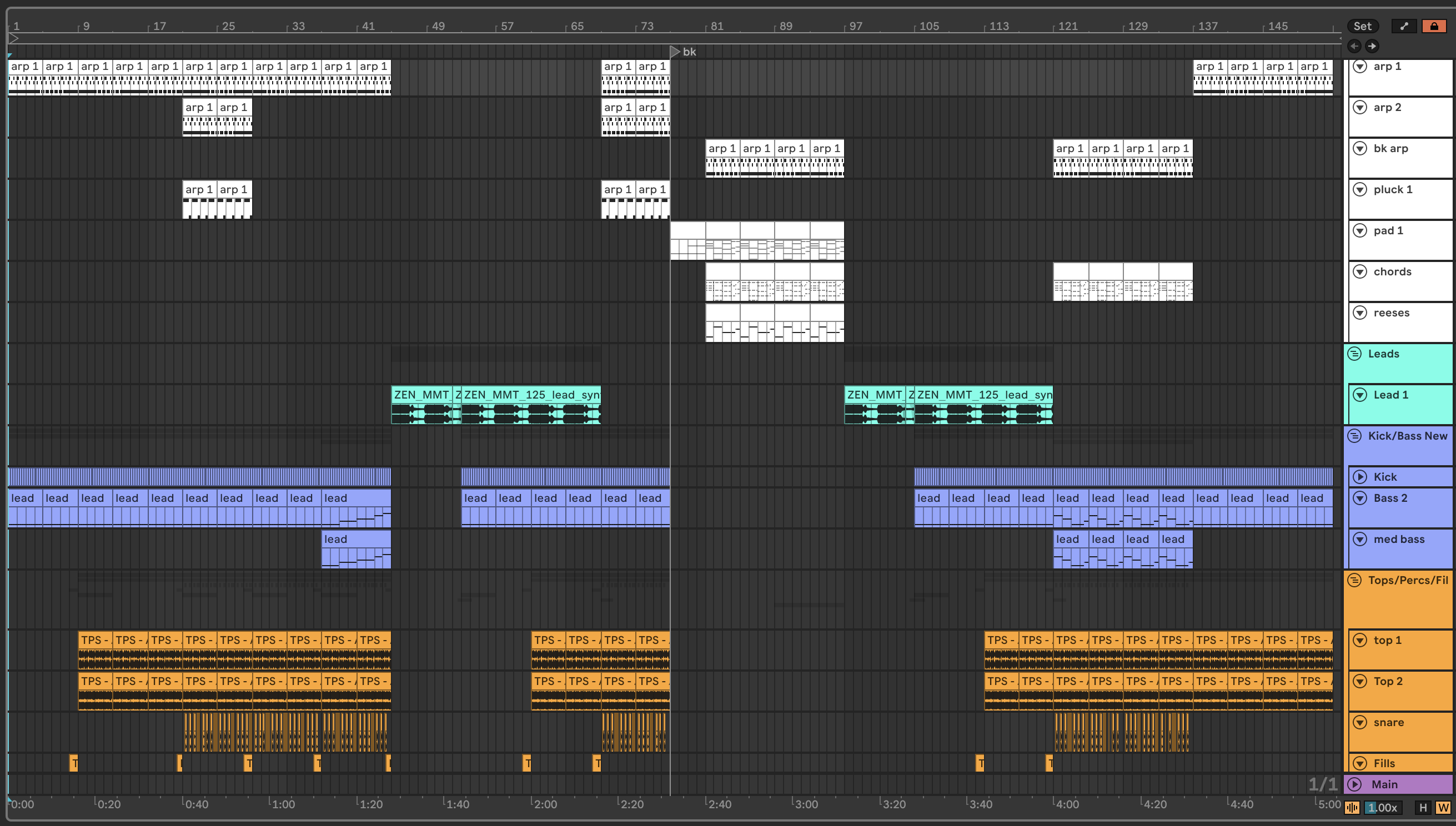Toggle optimize arrangement width W button
Viewport: 1456px width, 826px height.
pos(1442,807)
